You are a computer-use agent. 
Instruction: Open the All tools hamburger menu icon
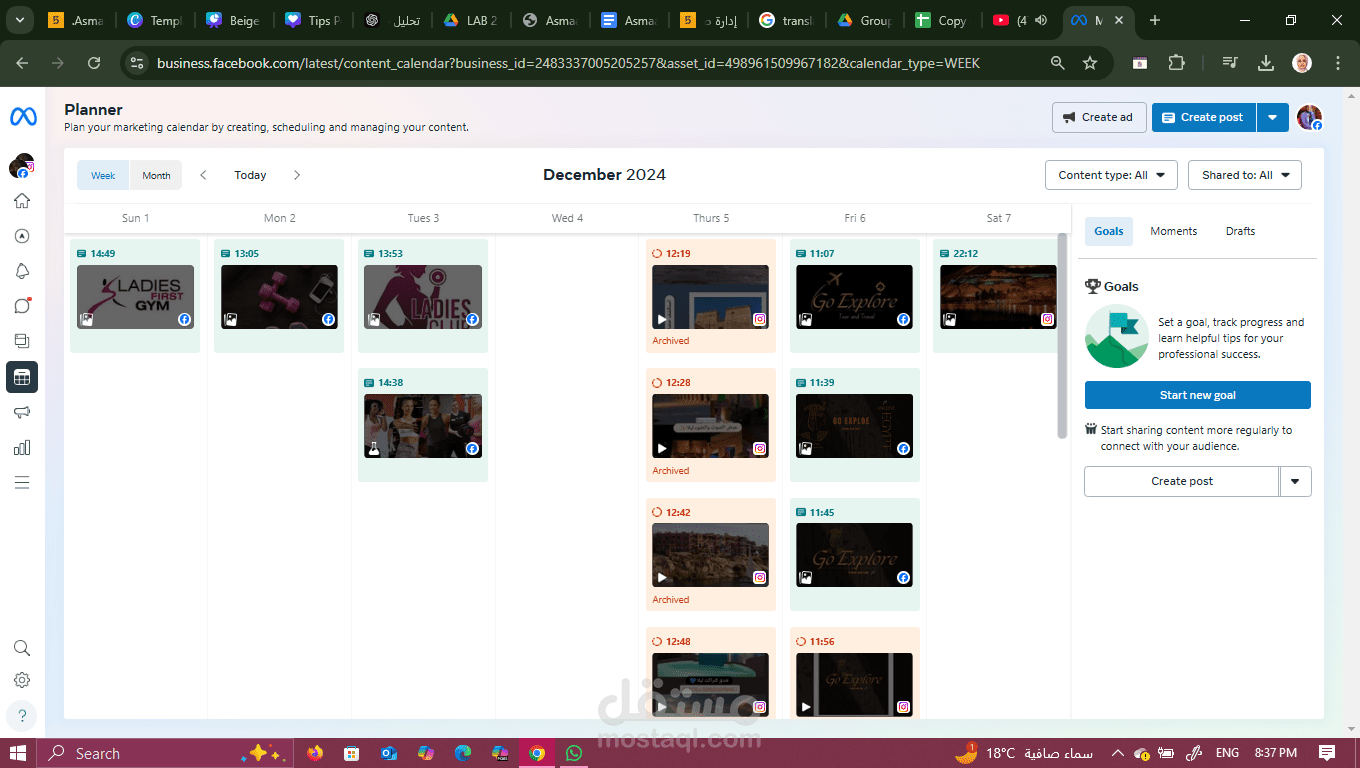[22, 483]
